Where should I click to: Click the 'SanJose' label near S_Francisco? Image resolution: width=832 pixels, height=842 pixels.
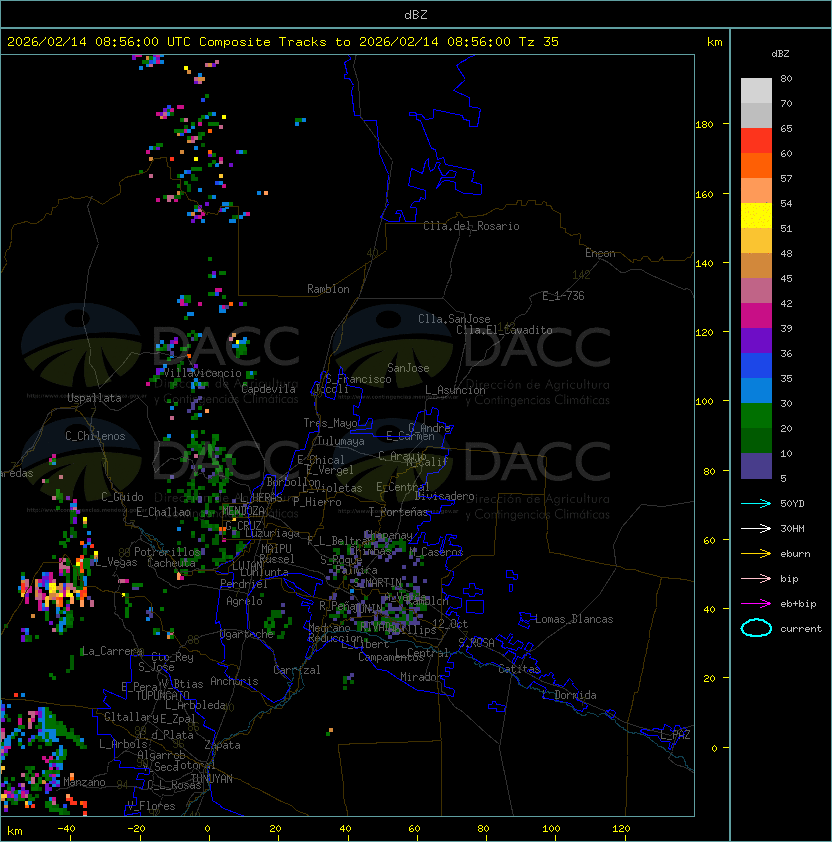tap(408, 368)
